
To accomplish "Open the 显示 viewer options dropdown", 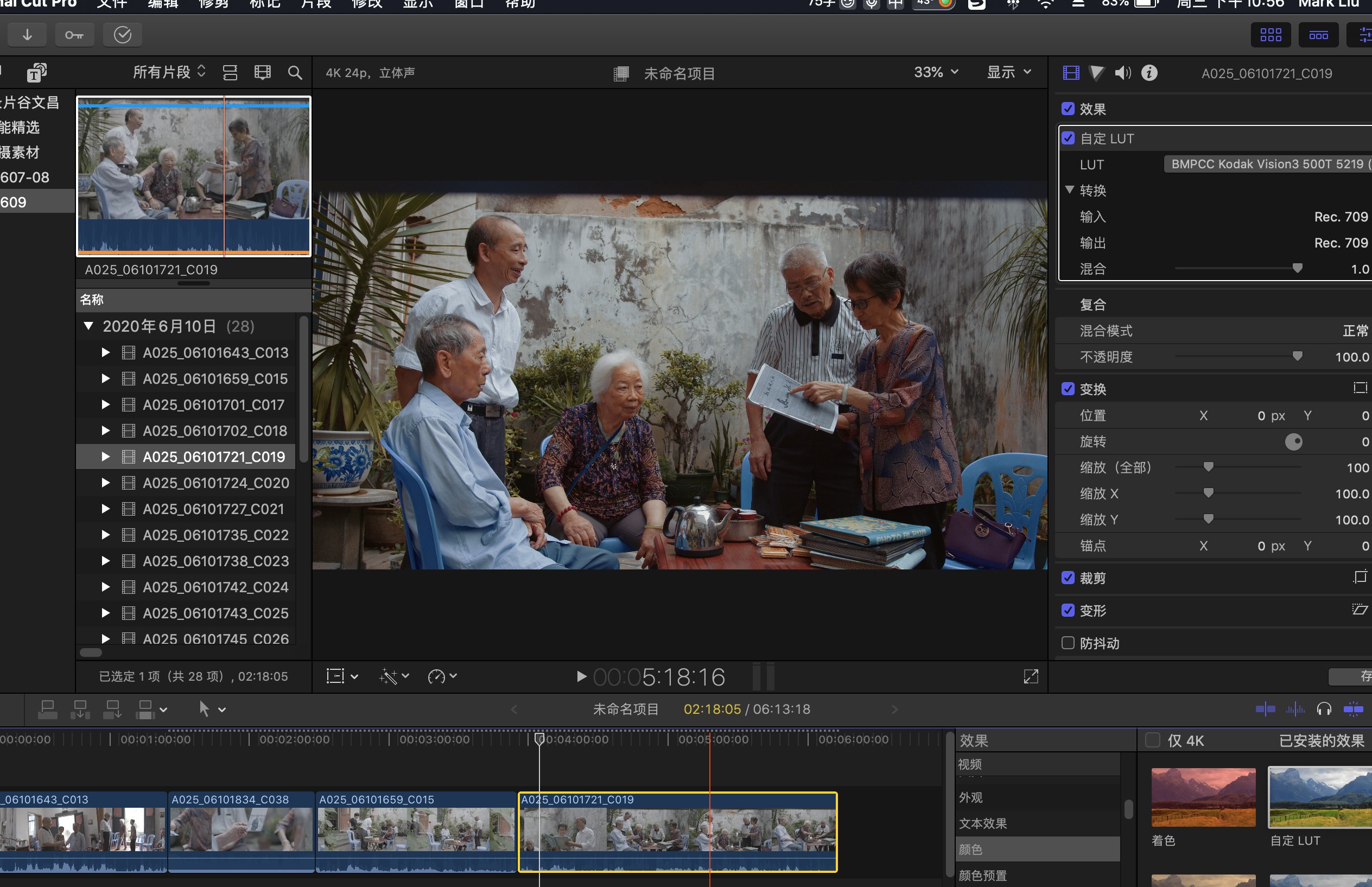I will (x=1009, y=72).
